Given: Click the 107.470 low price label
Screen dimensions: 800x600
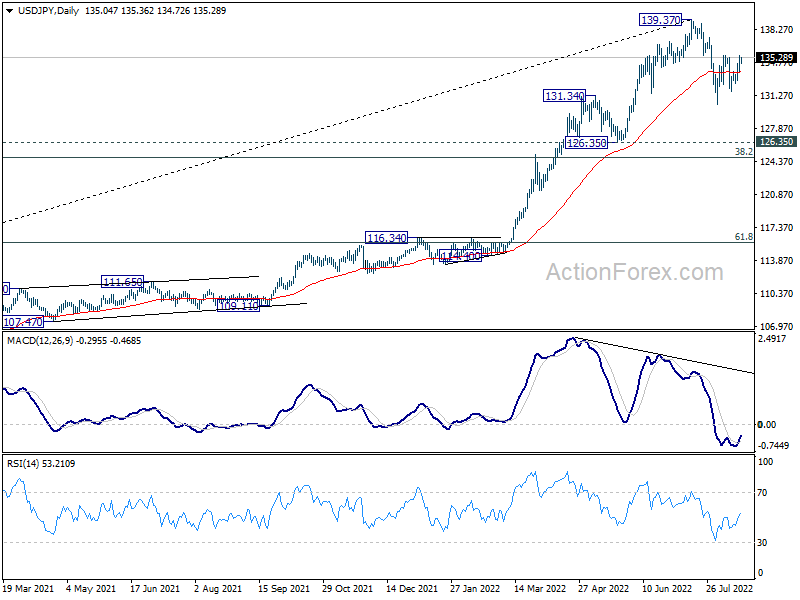Looking at the screenshot, I should point(23,323).
